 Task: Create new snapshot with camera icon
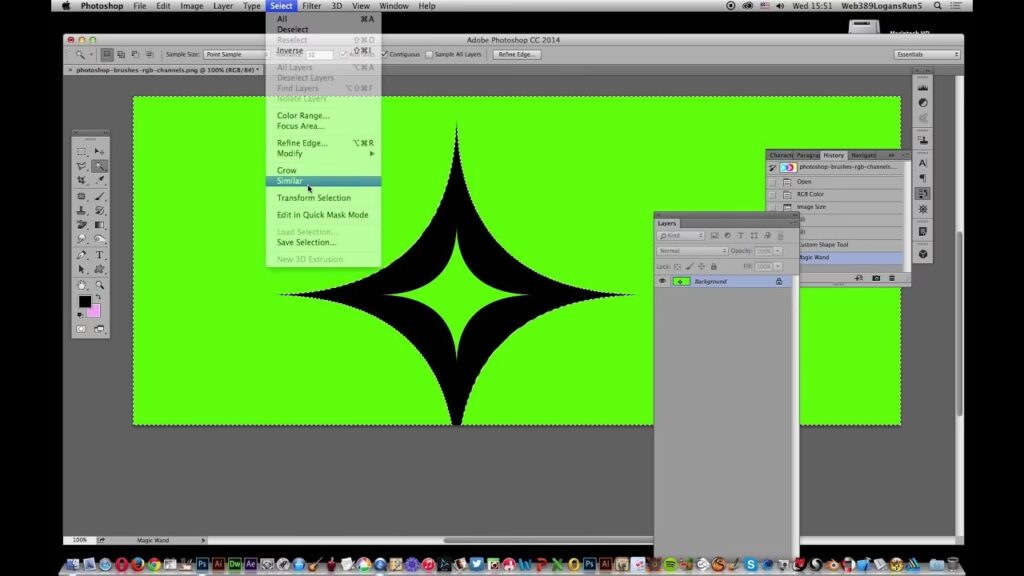[876, 277]
